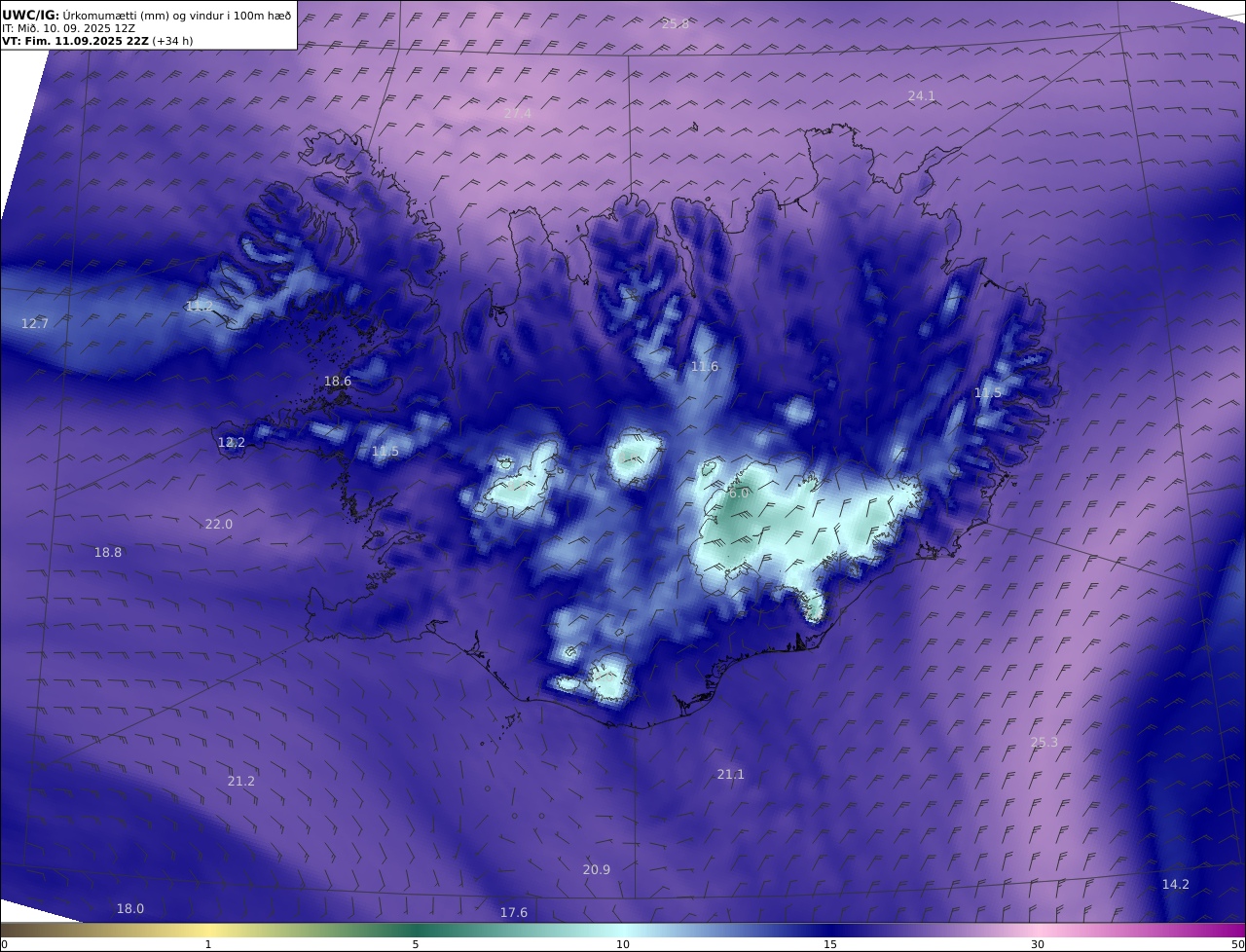This screenshot has height=952, width=1246.
Task: Click the colorbar tick label 1
Action: (x=208, y=944)
